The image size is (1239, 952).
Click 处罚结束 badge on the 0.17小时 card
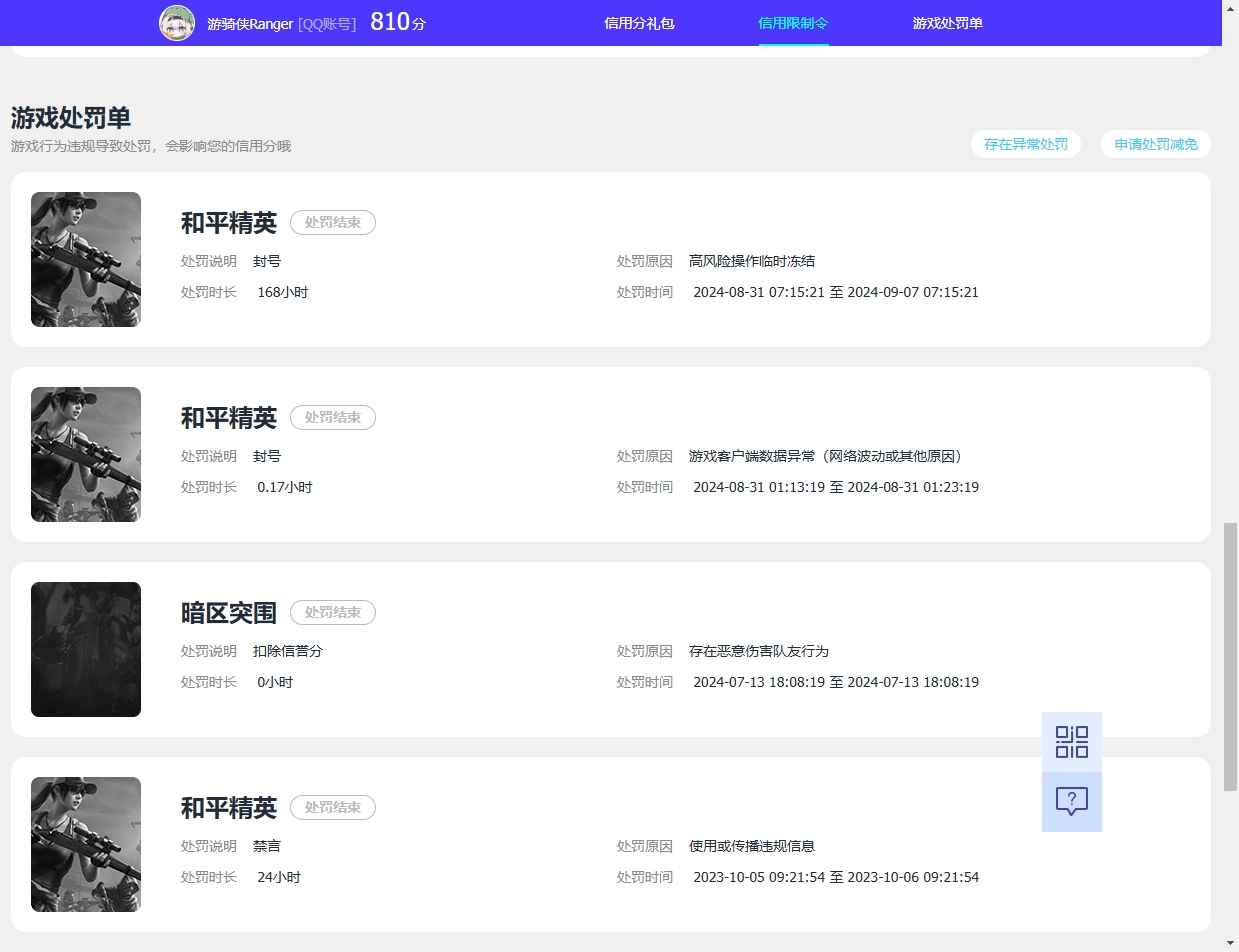pos(333,417)
